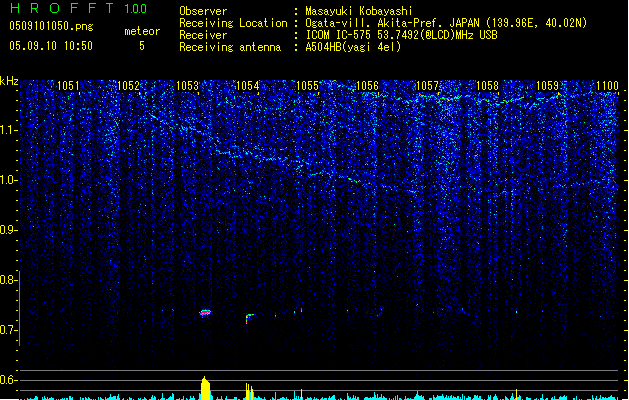Click the A504HB(yagi 4el) antenna text
This screenshot has width=629, height=400.
click(x=353, y=47)
